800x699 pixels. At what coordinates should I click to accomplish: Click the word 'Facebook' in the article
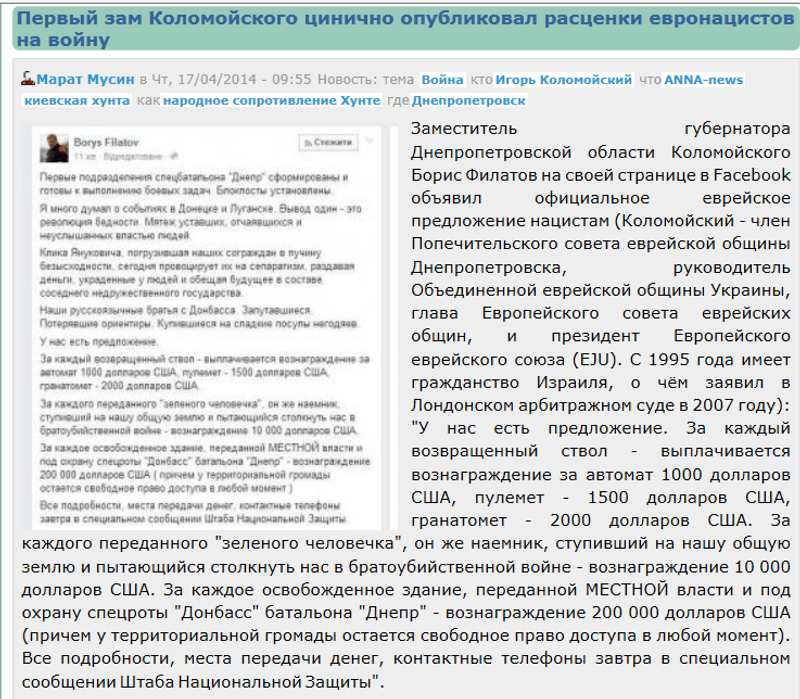(752, 175)
